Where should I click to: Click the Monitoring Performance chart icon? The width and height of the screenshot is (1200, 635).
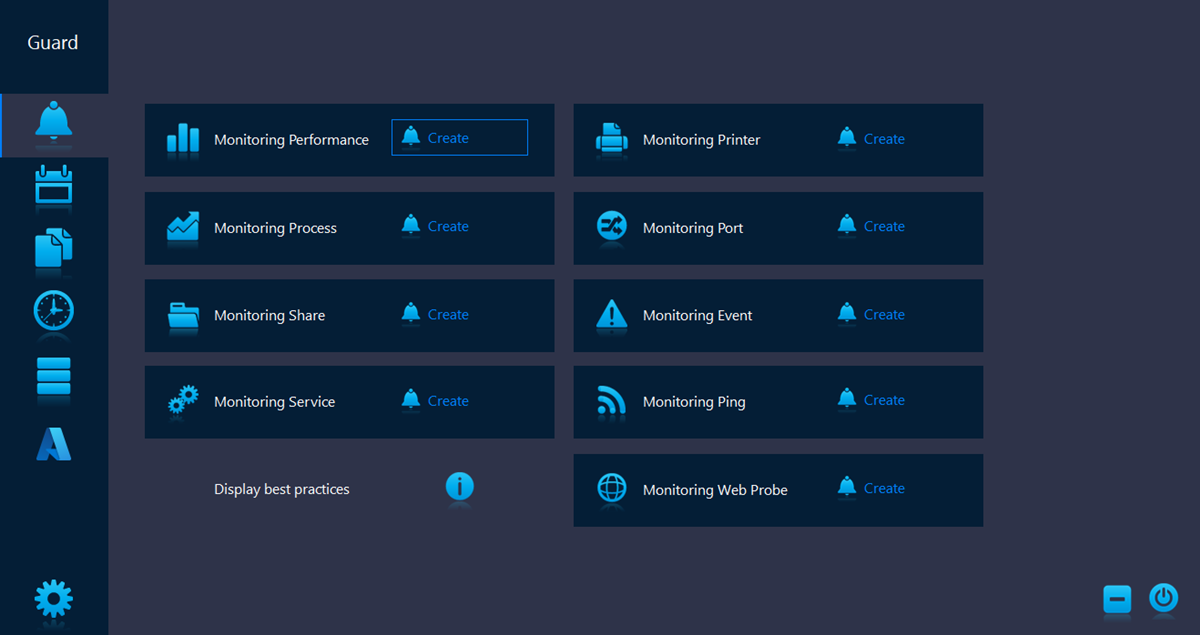coord(182,139)
